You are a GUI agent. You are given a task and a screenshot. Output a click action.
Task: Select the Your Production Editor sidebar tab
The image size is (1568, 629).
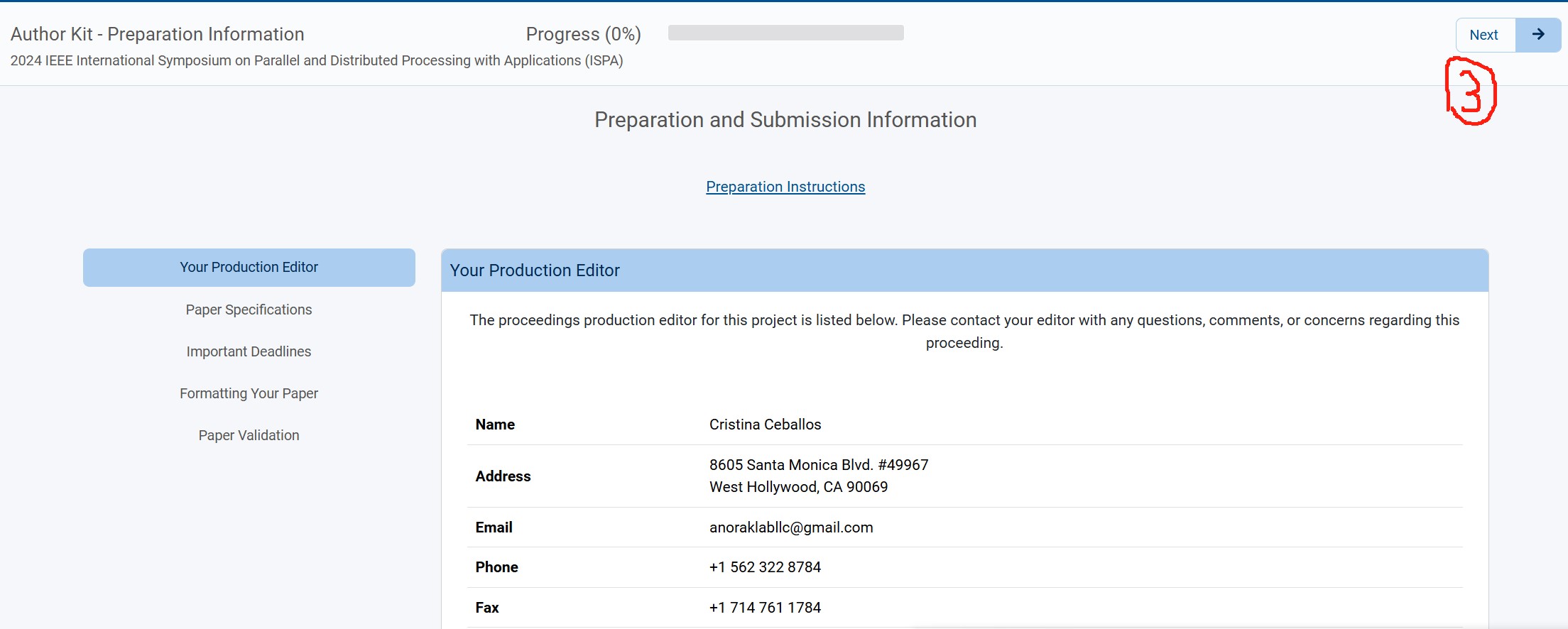pos(249,268)
